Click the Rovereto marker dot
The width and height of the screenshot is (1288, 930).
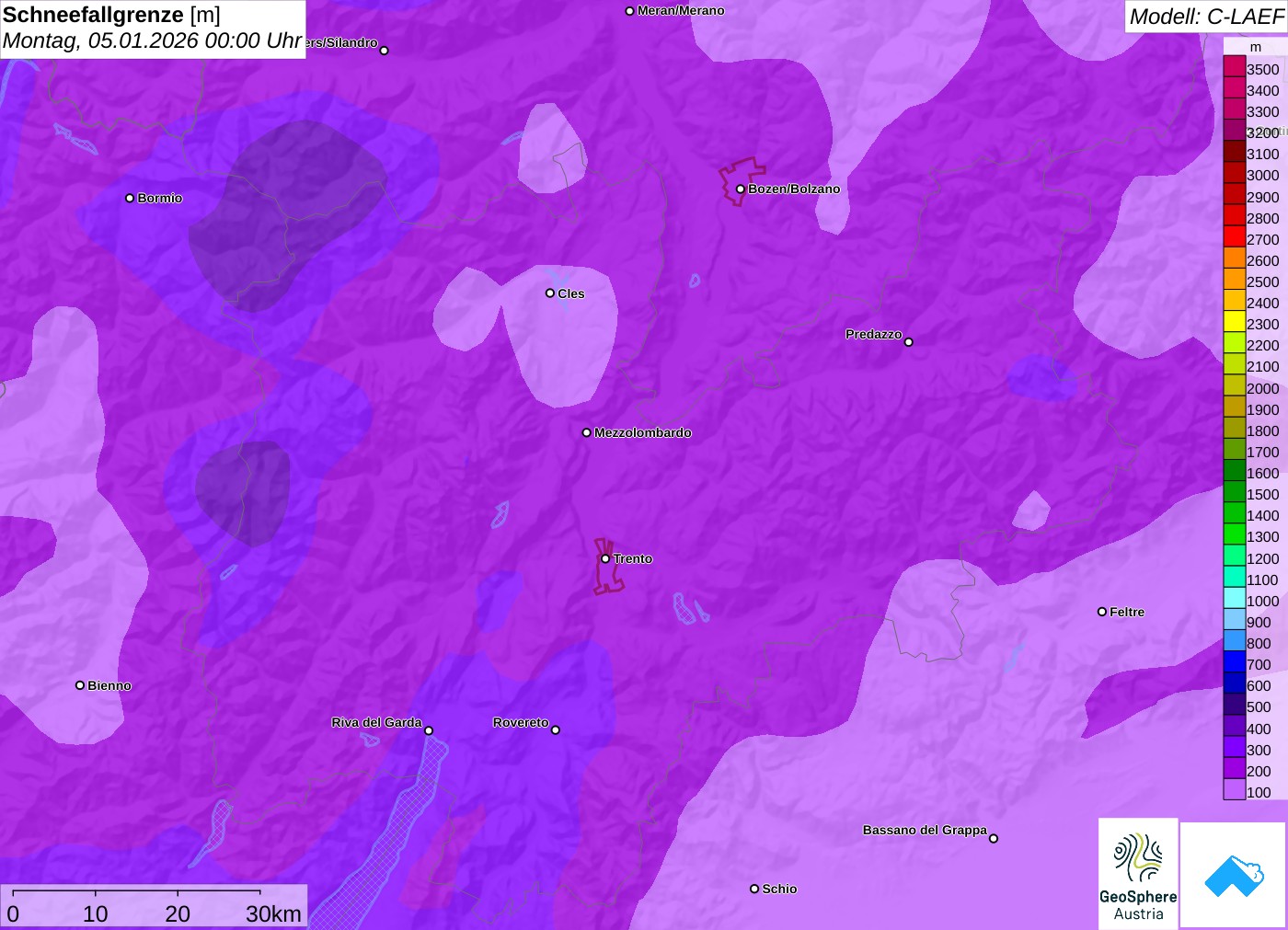556,730
